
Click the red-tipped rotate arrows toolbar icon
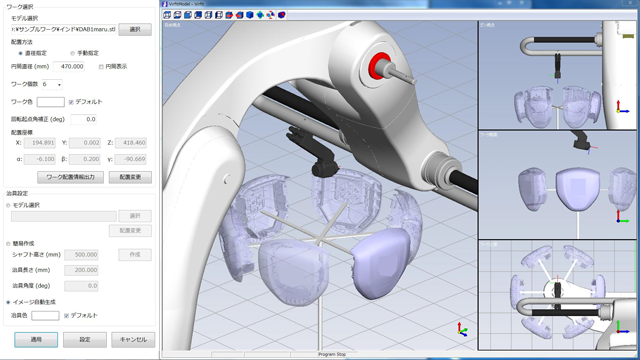[x=270, y=15]
